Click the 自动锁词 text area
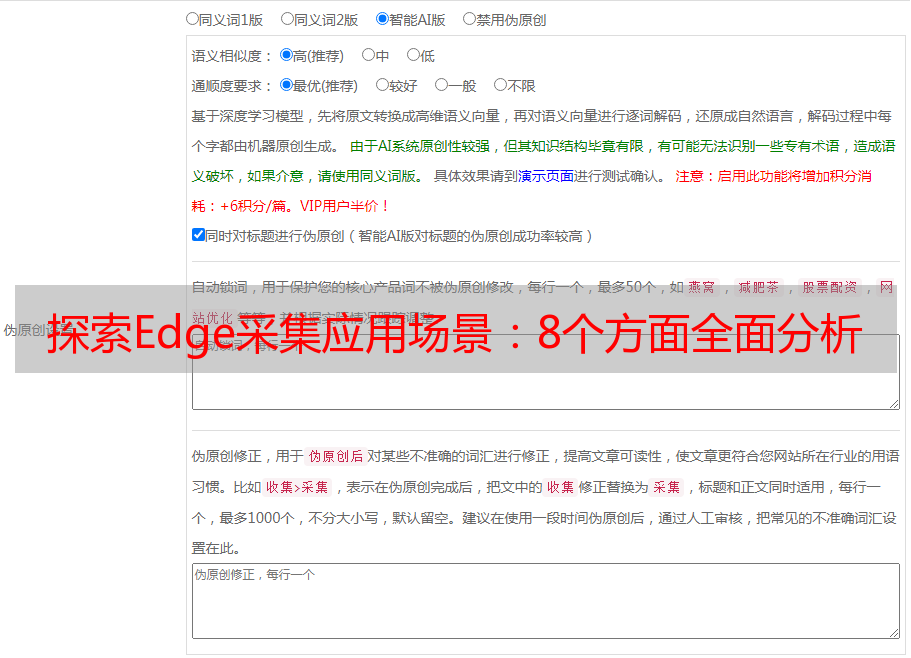This screenshot has height=658, width=911. (546, 372)
